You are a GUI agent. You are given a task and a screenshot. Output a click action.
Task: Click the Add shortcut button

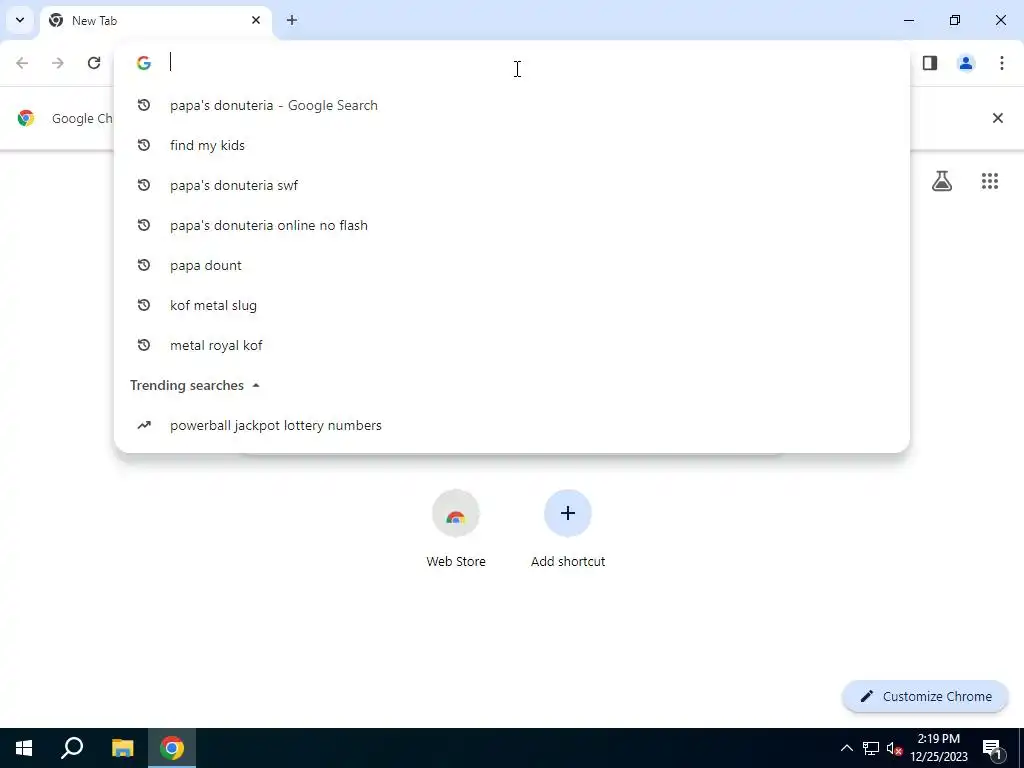568,528
